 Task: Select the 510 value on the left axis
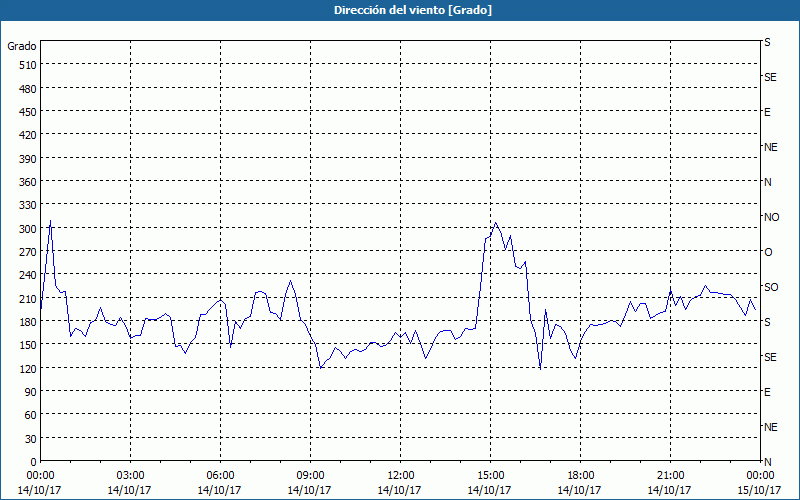(x=28, y=65)
